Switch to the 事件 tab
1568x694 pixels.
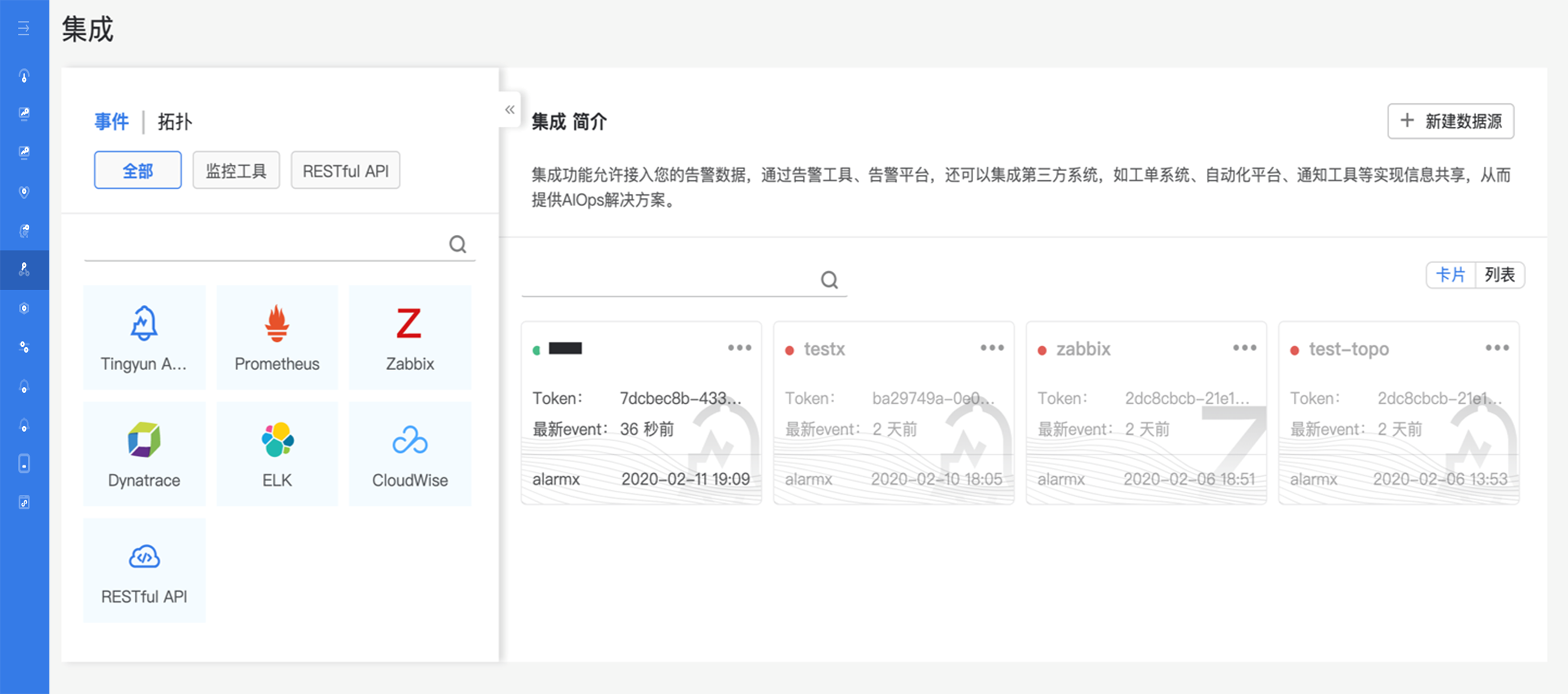click(x=111, y=121)
